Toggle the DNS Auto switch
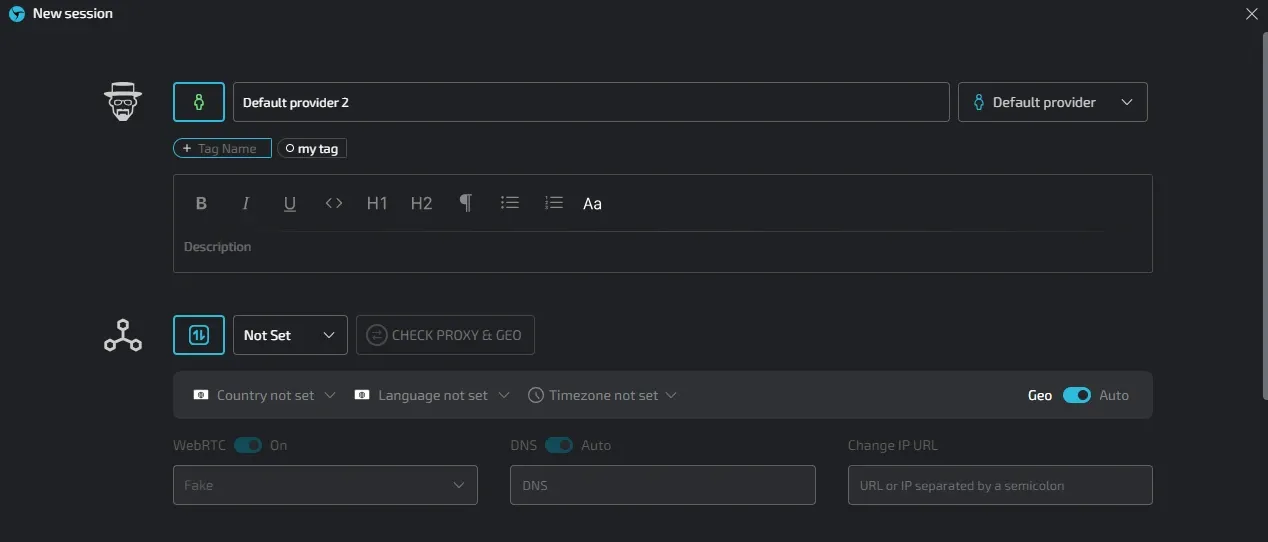1268x542 pixels. 559,445
